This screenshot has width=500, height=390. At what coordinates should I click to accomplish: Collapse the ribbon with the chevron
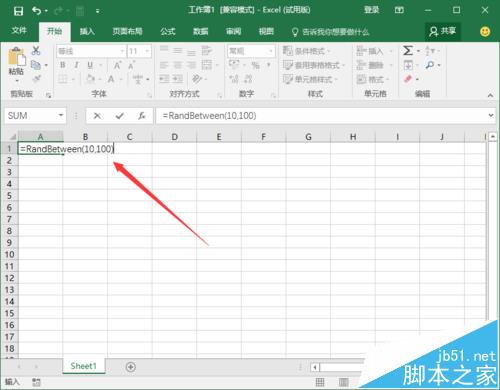(x=490, y=95)
